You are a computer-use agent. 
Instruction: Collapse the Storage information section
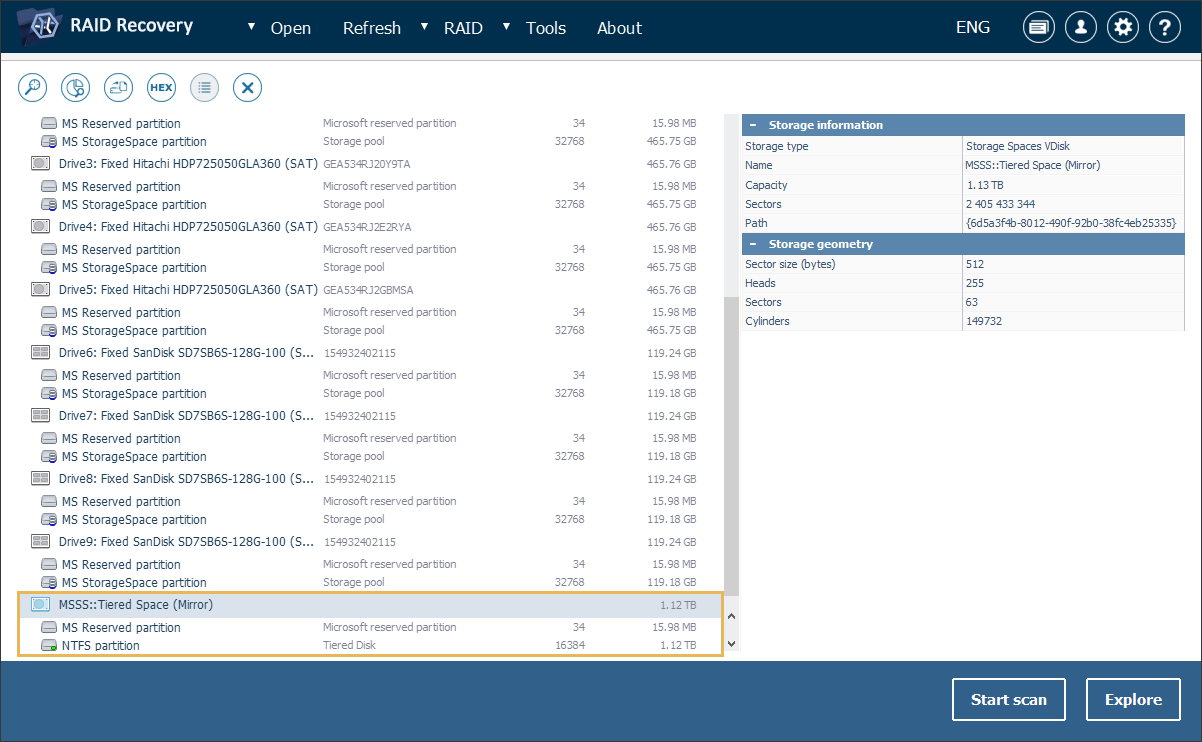tap(752, 125)
